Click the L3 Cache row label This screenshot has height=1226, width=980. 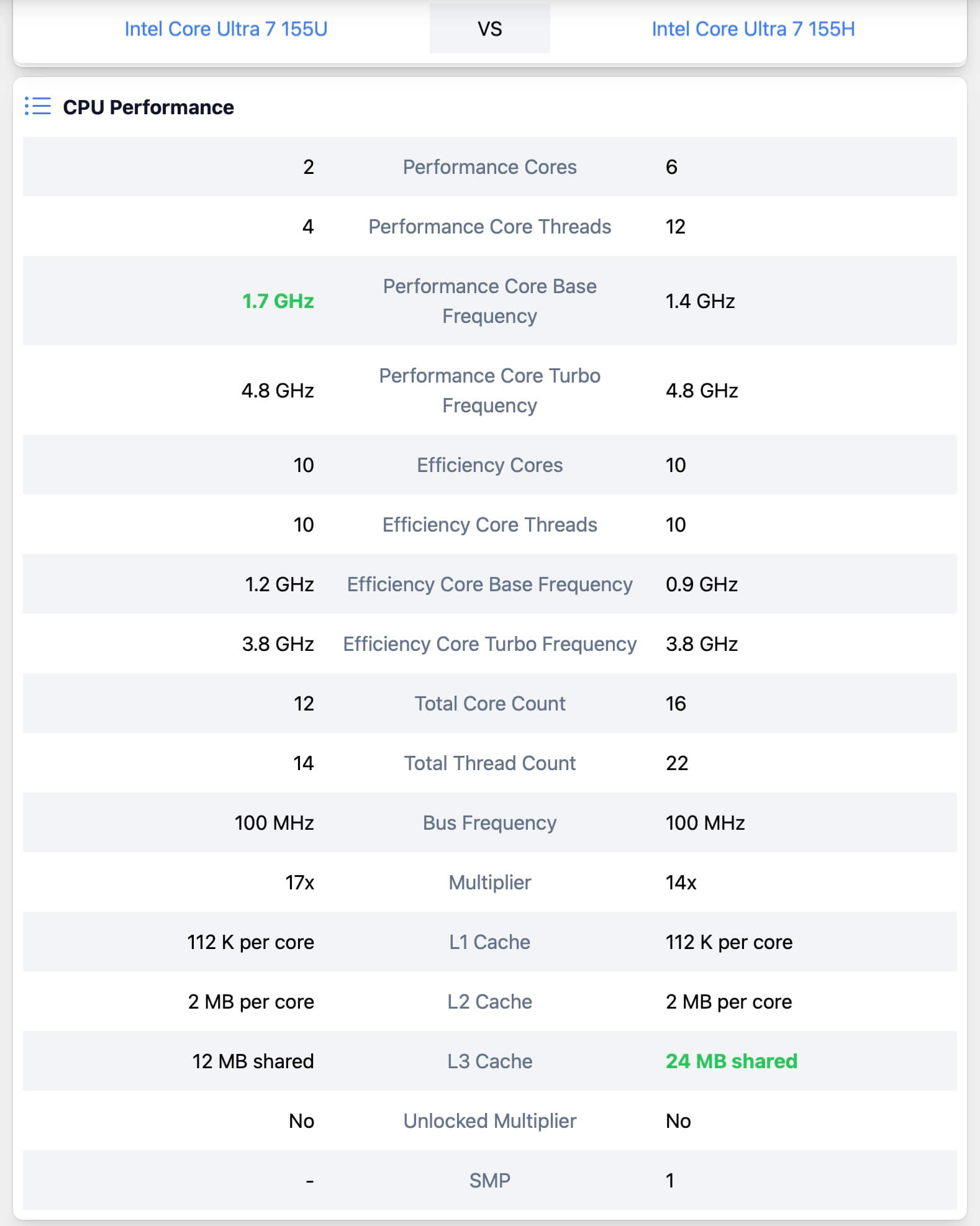(x=489, y=1061)
